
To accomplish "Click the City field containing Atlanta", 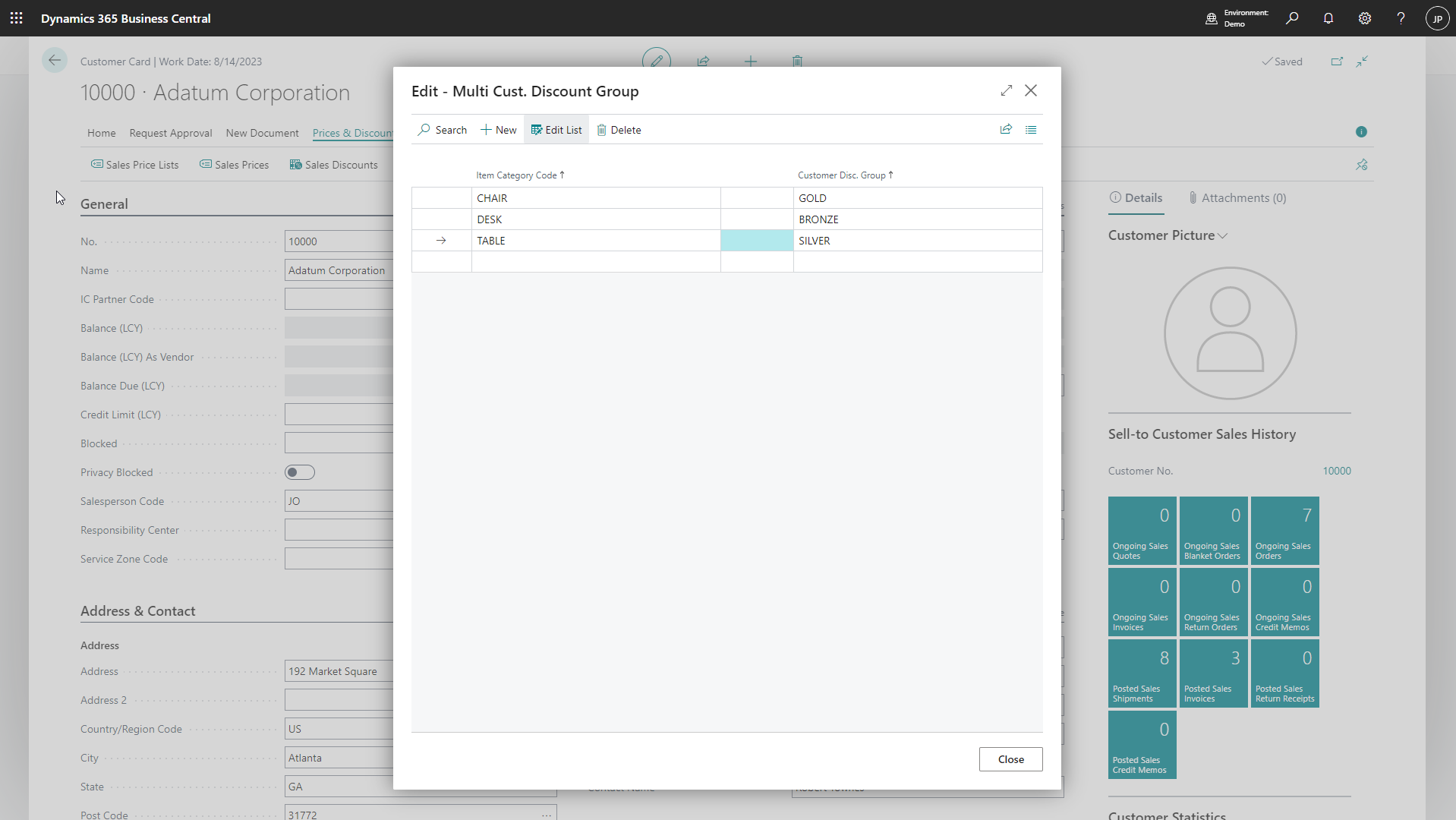I will (x=339, y=758).
